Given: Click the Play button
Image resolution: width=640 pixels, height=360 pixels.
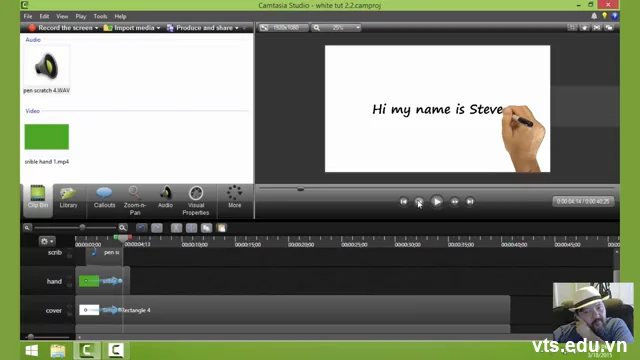Looking at the screenshot, I should point(436,201).
